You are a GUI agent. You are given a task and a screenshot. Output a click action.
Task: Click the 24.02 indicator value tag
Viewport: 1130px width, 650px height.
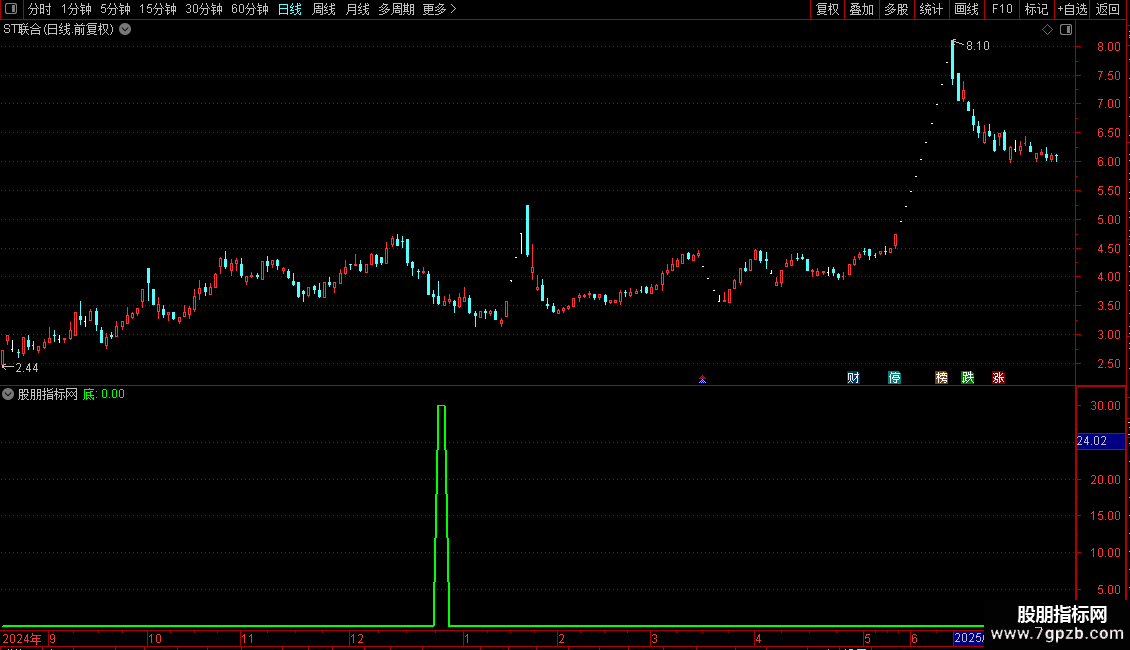pos(1100,441)
